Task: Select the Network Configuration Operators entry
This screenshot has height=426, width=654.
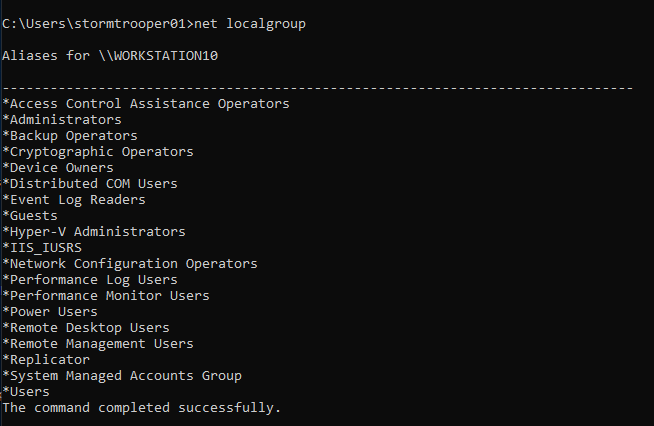Action: (130, 264)
